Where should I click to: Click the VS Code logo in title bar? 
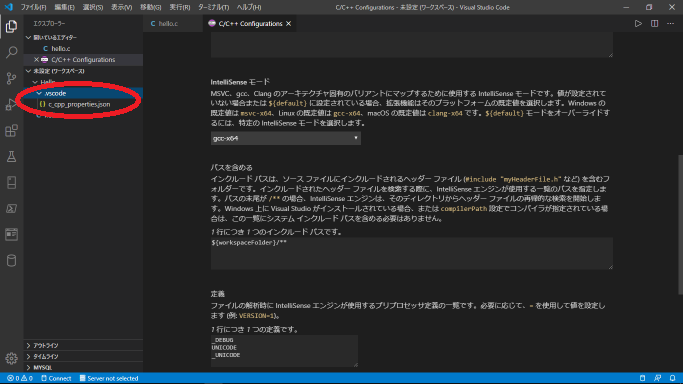(8, 7)
